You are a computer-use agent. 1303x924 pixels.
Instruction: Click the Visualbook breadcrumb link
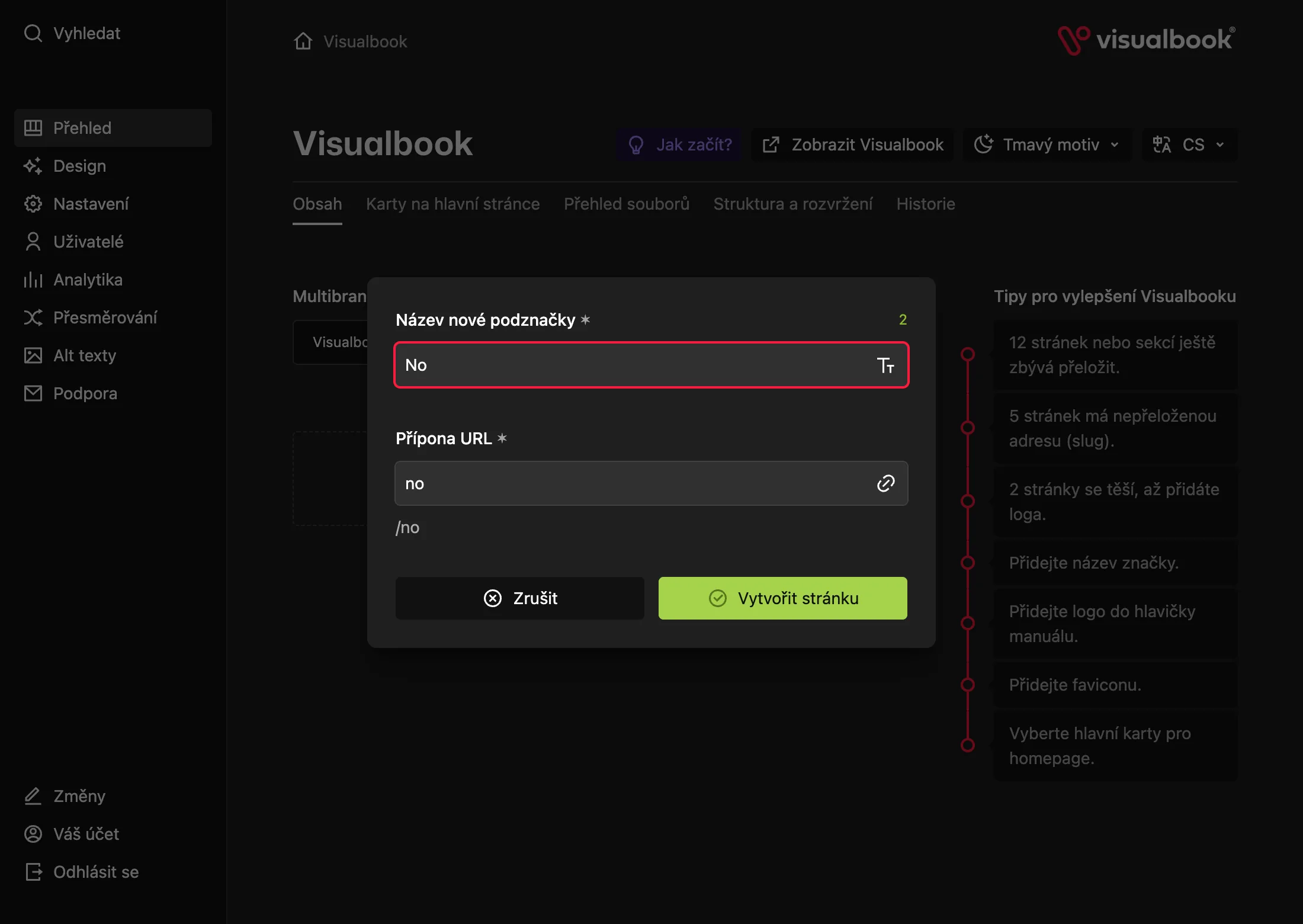tap(365, 41)
